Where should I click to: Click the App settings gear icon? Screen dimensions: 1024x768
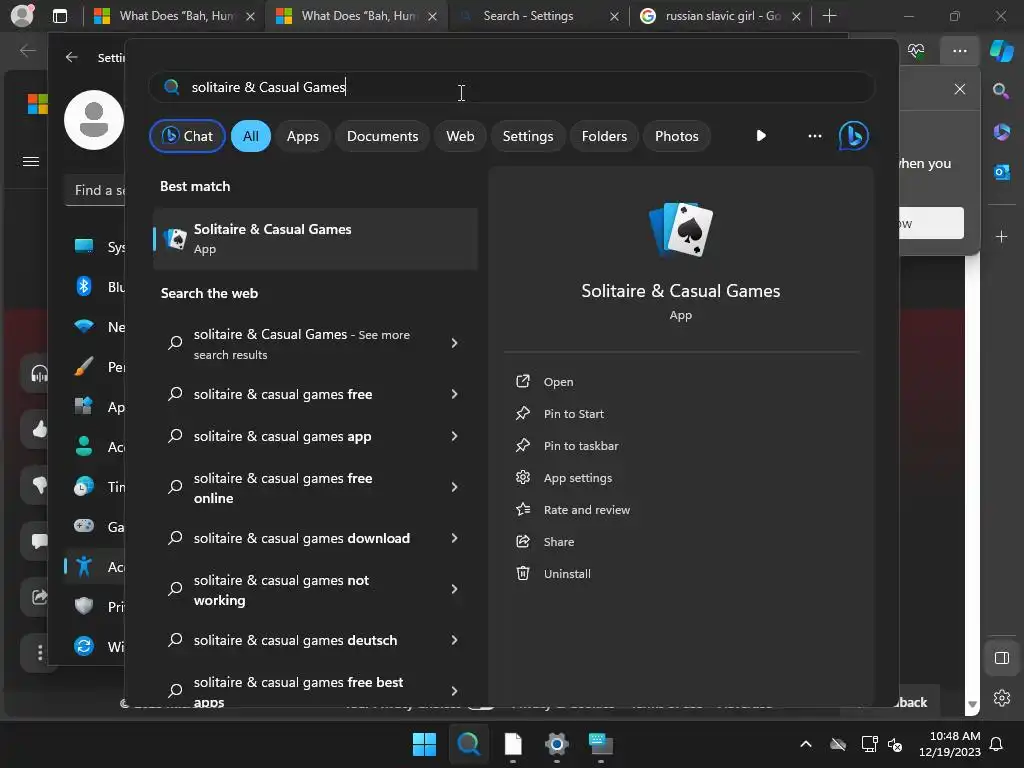tap(522, 477)
